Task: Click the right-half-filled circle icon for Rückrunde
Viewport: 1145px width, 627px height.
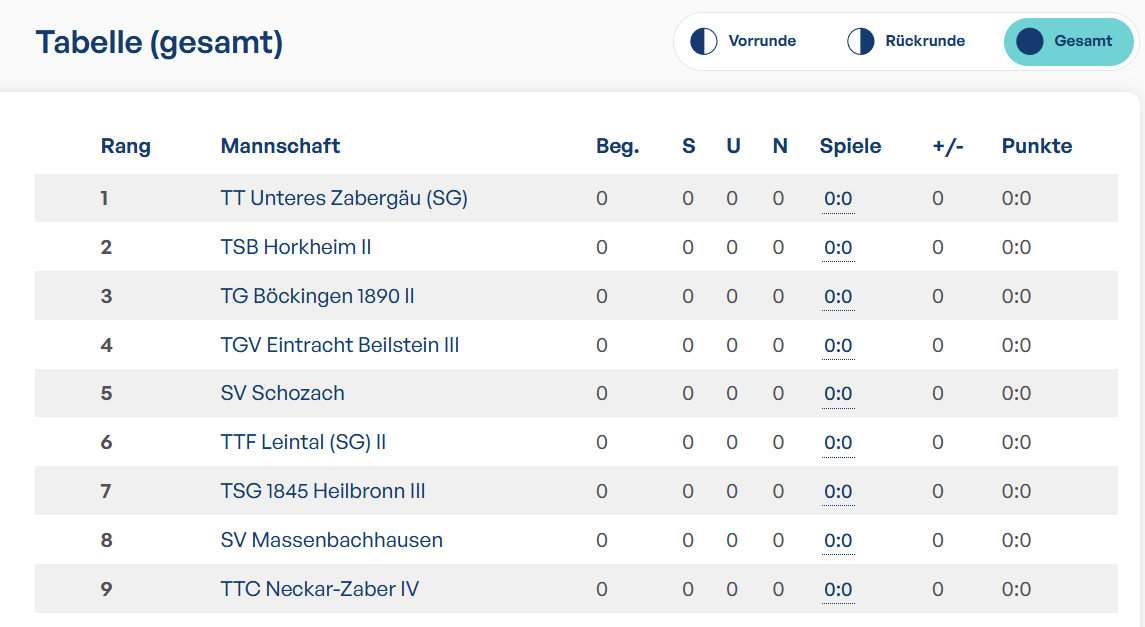Action: pyautogui.click(x=860, y=42)
